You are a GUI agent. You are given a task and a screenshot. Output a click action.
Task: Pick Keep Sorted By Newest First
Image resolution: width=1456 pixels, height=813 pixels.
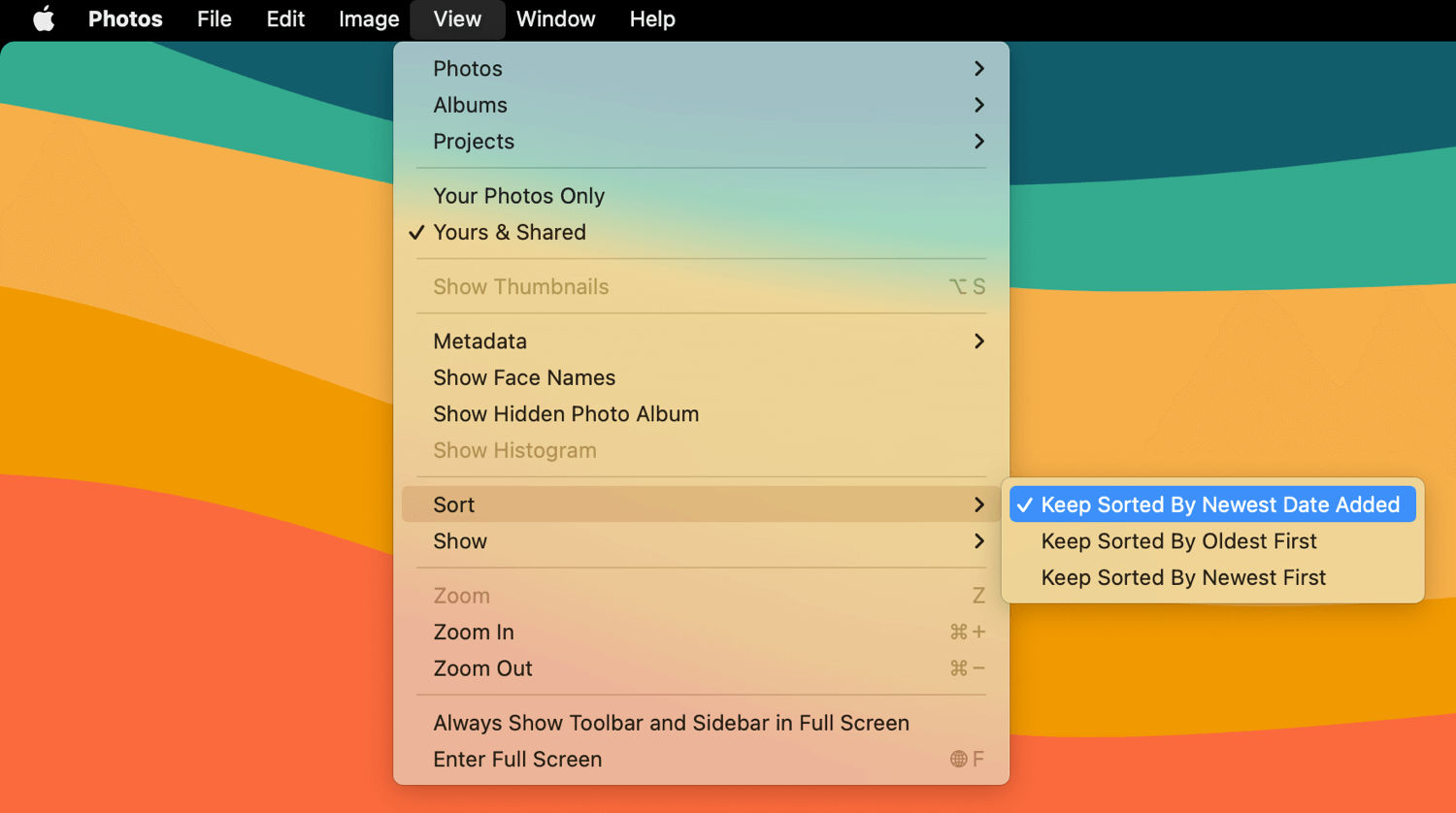pyautogui.click(x=1183, y=578)
